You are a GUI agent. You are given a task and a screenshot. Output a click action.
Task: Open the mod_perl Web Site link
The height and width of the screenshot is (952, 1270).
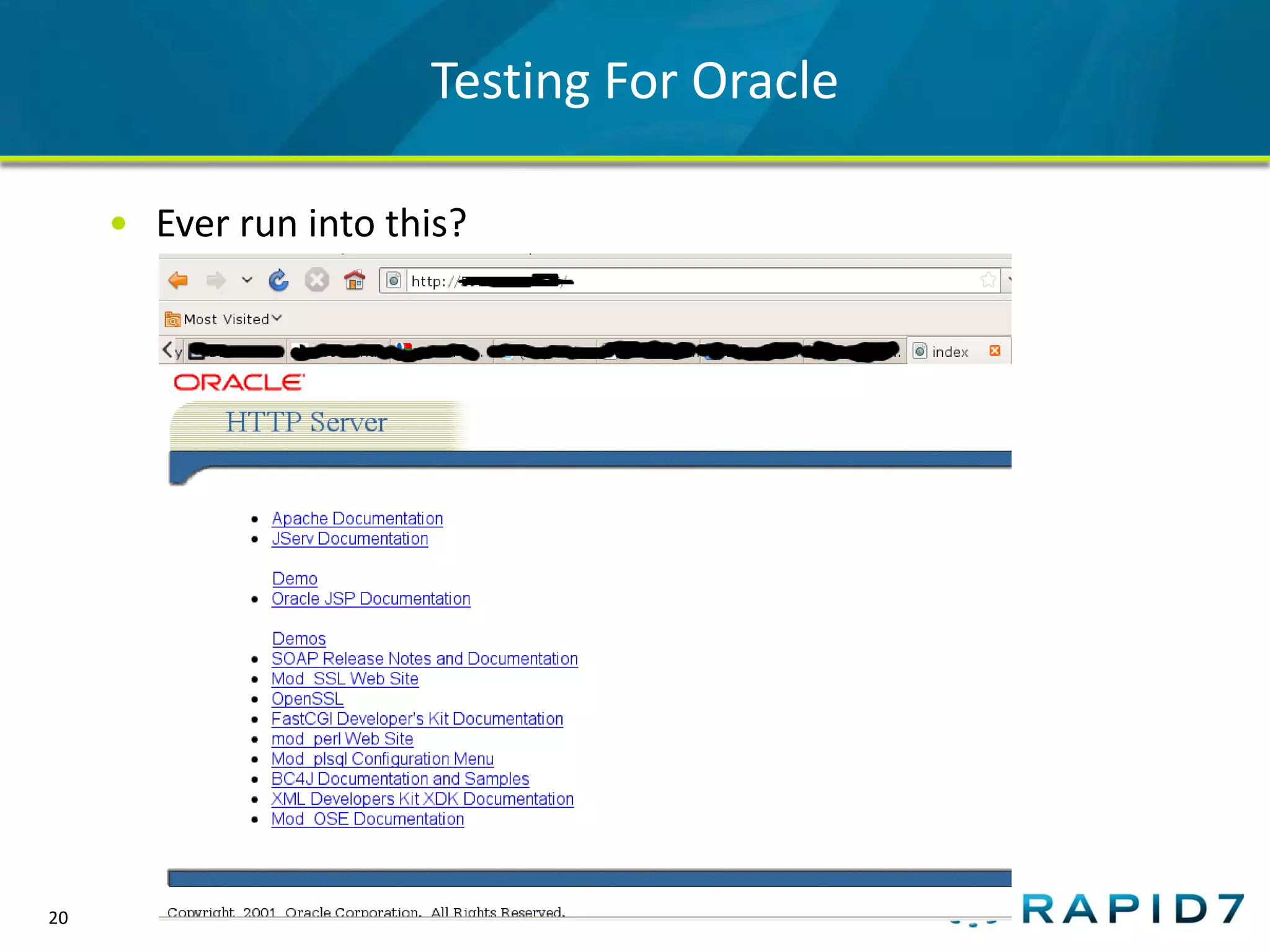(342, 739)
